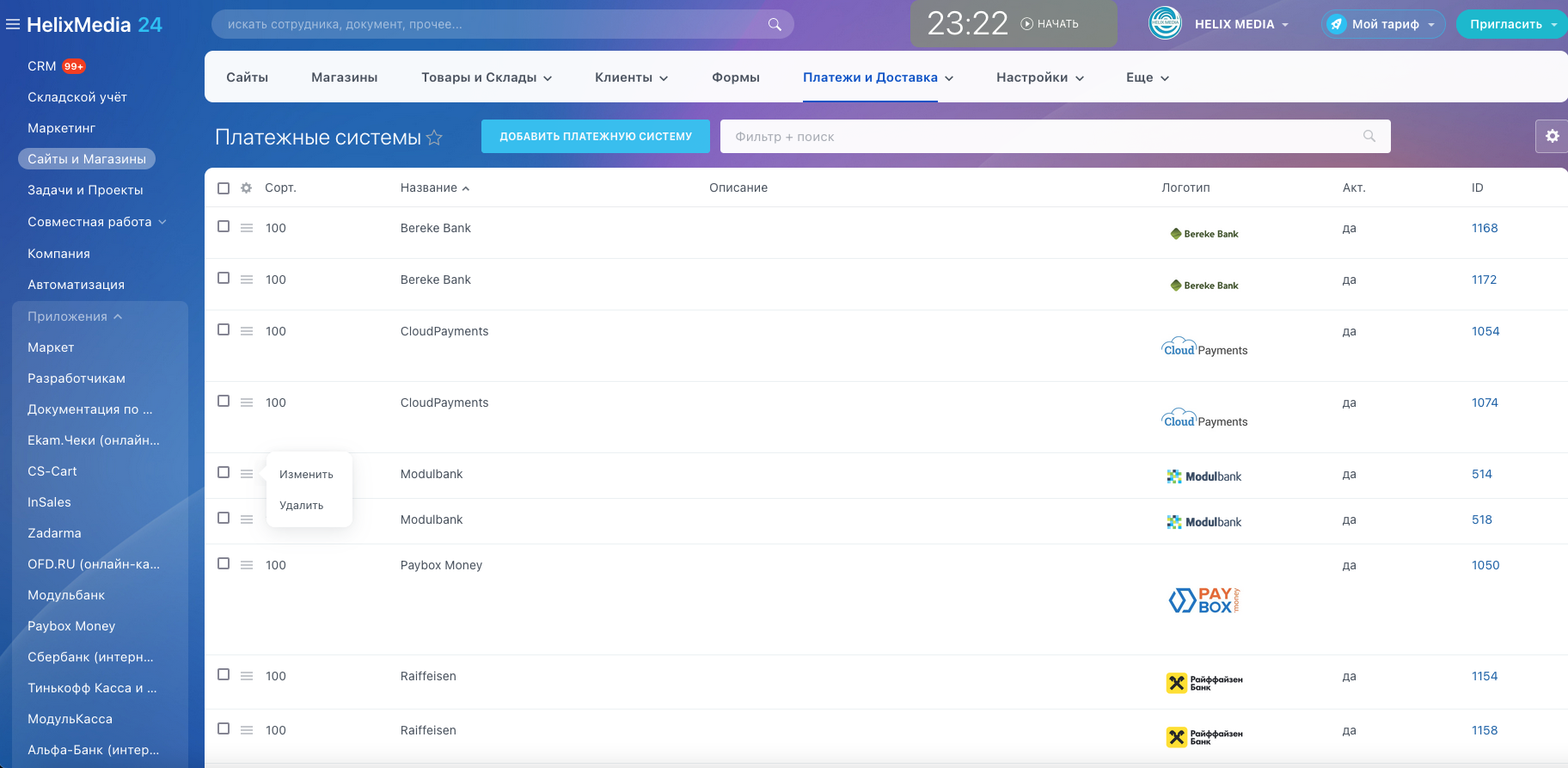Open the Мой тариф dropdown
This screenshot has height=768, width=1568.
1431,25
